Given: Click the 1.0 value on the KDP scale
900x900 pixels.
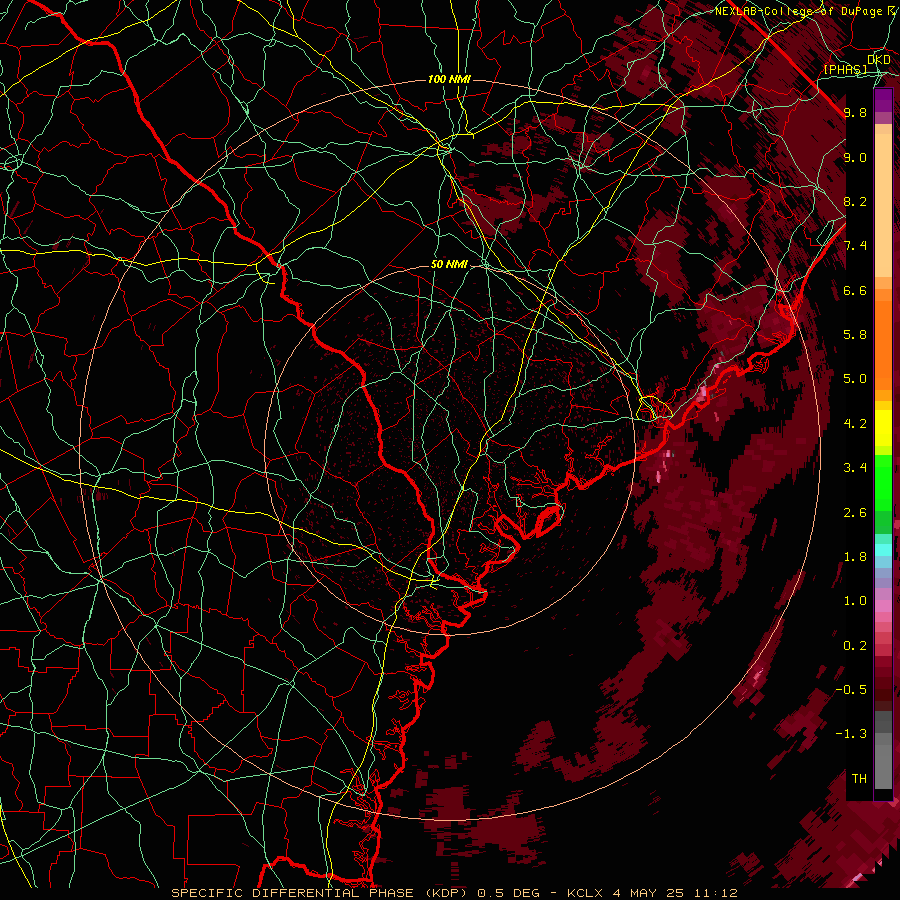Looking at the screenshot, I should click(855, 601).
